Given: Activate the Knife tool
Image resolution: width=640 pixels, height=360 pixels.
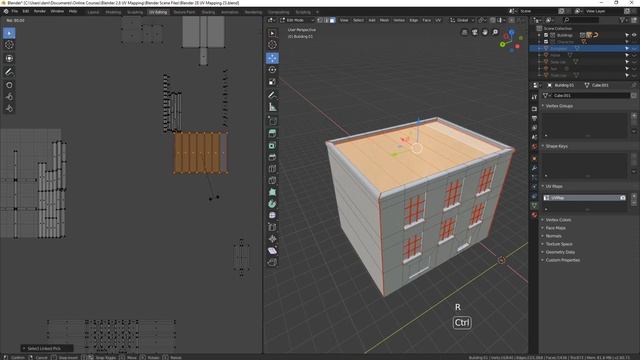Looking at the screenshot, I should tap(272, 180).
